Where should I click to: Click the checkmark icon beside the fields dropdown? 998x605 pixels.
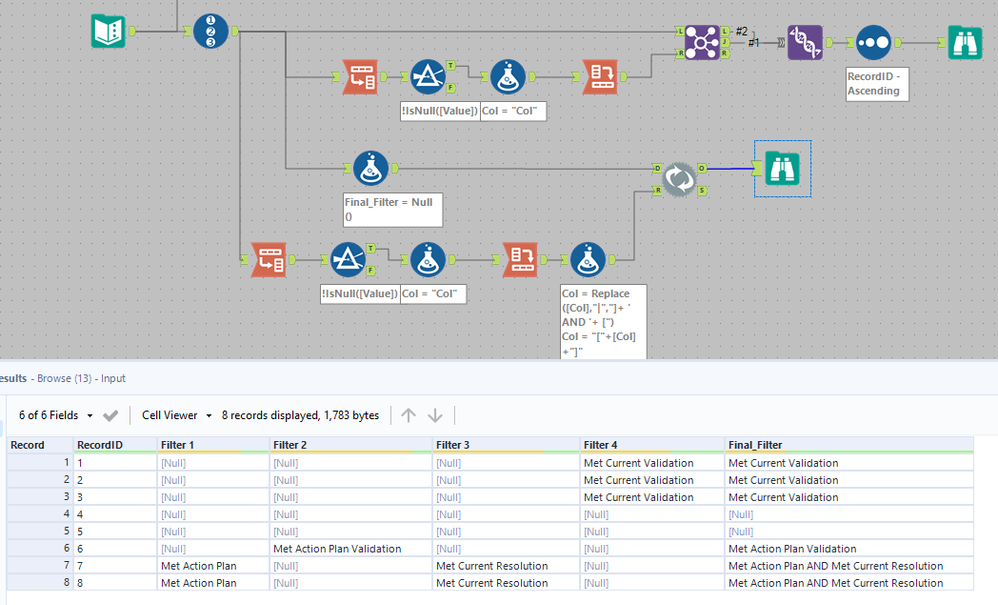(x=111, y=415)
